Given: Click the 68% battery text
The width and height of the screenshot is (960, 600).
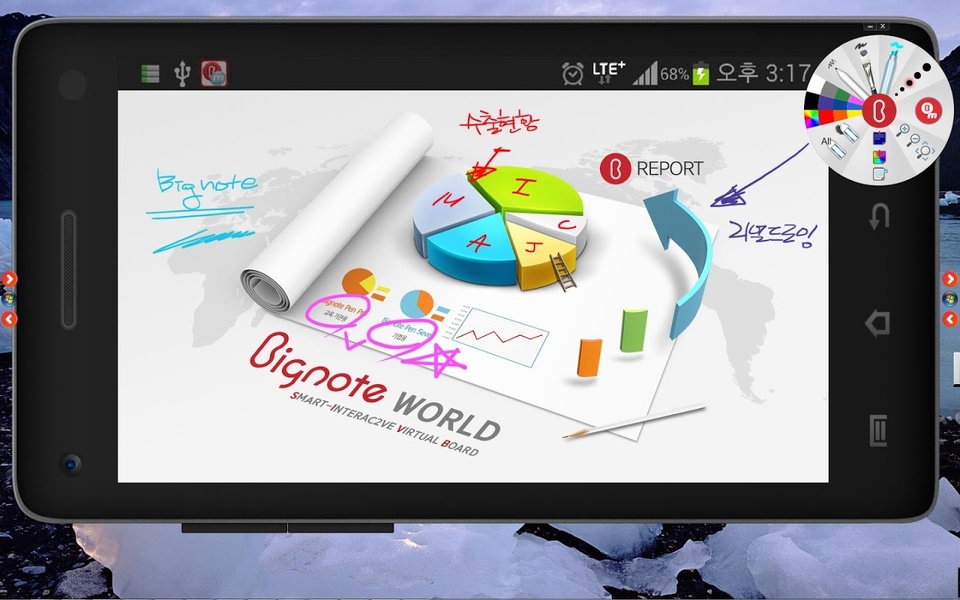Looking at the screenshot, I should click(675, 74).
